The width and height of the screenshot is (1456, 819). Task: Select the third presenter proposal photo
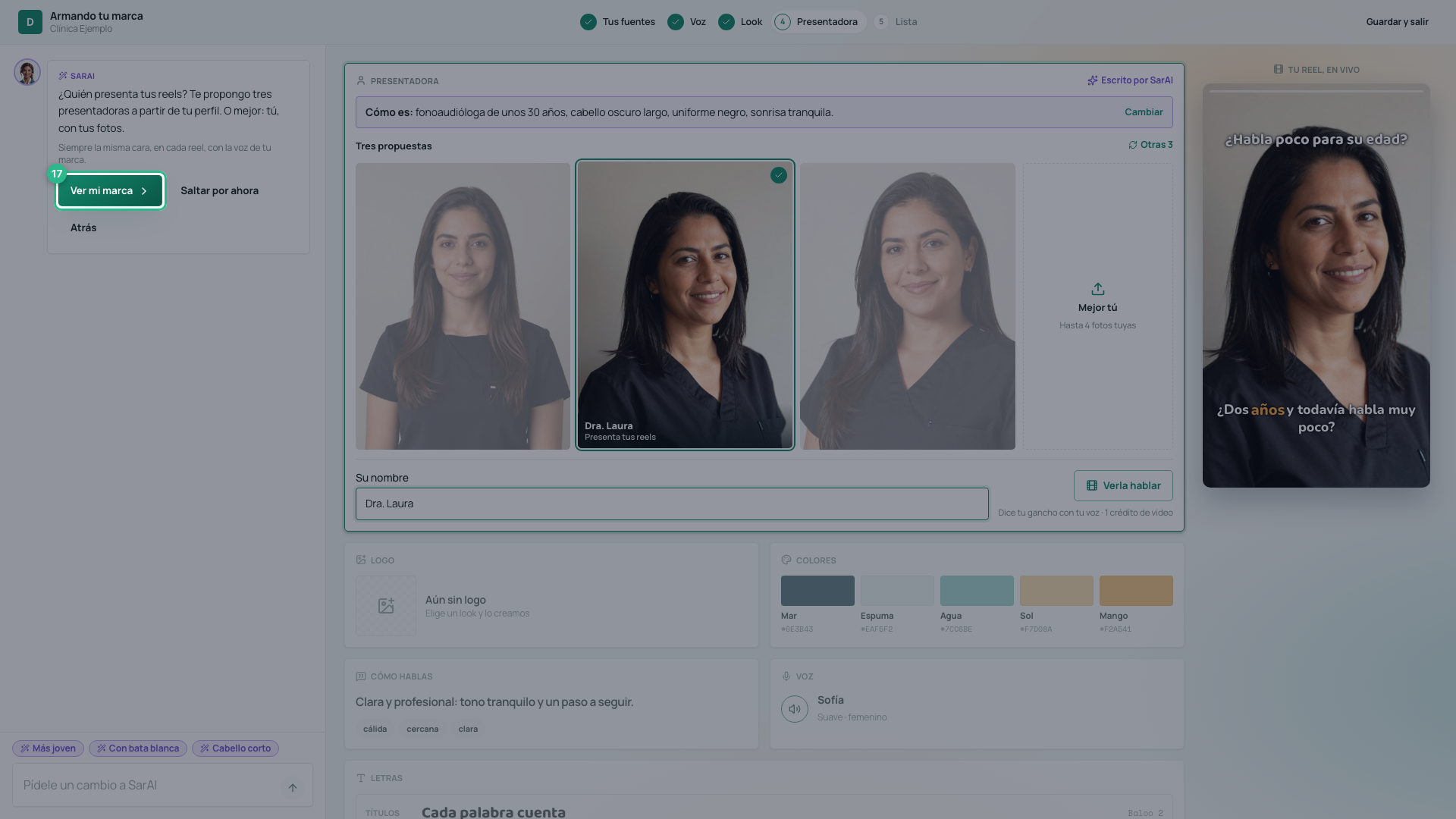pyautogui.click(x=908, y=306)
